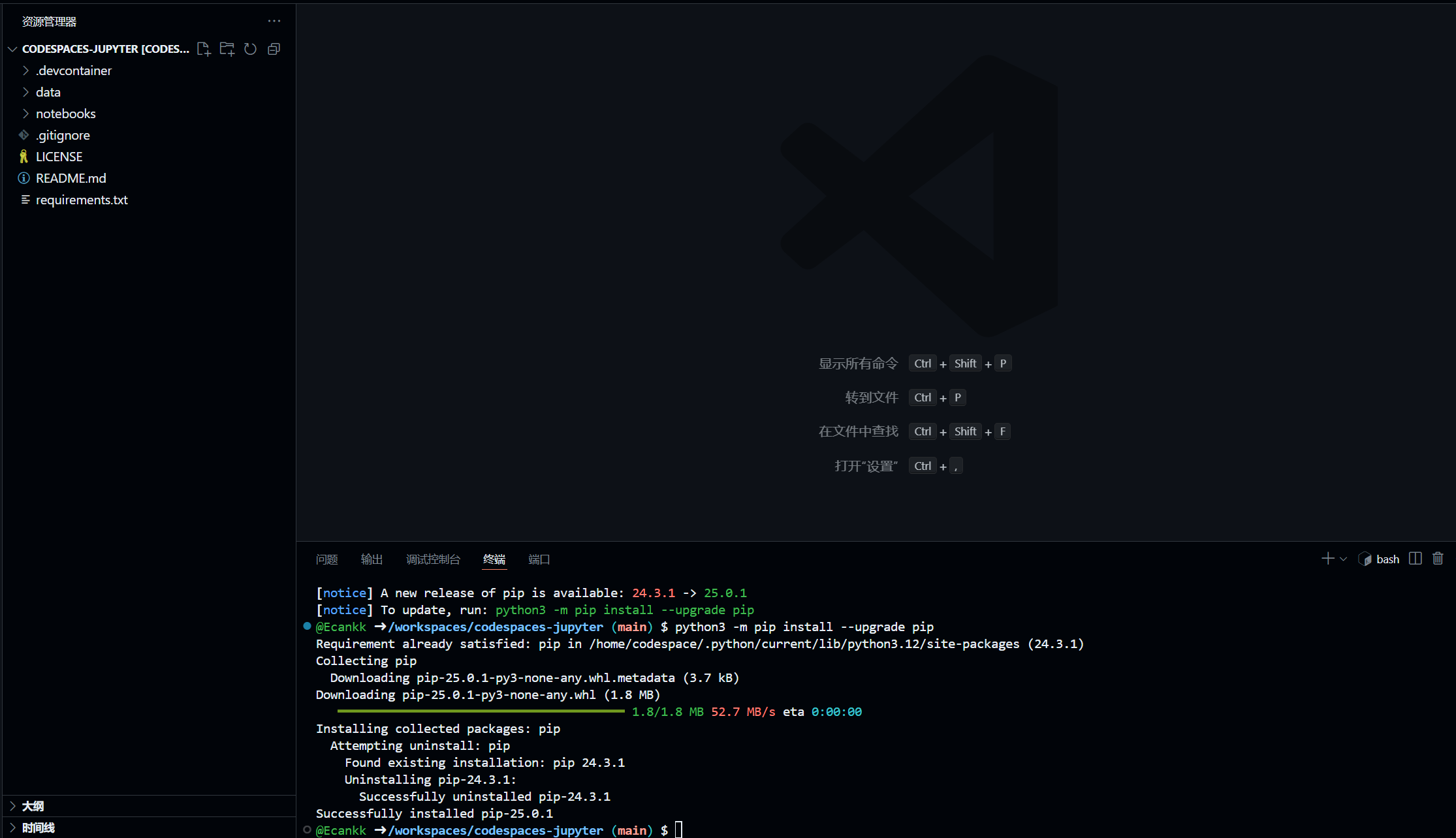This screenshot has height=838, width=1456.
Task: Split the terminal pane
Action: tap(1415, 559)
